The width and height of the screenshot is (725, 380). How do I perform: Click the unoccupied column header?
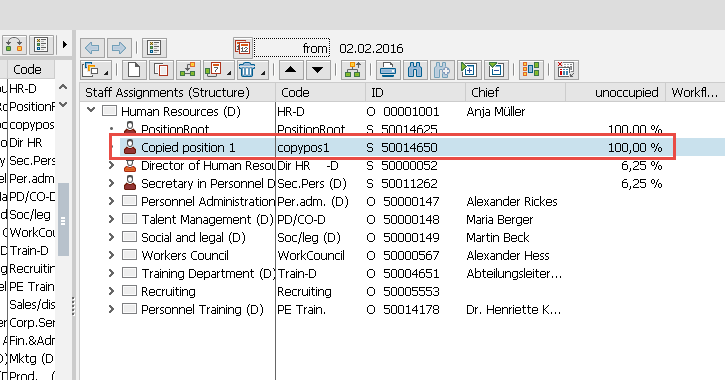pyautogui.click(x=615, y=92)
